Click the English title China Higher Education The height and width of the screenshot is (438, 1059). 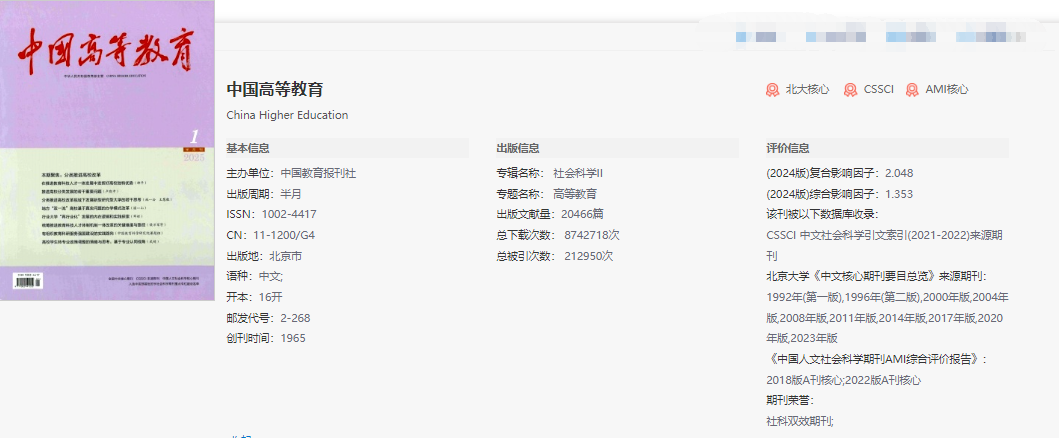click(288, 115)
